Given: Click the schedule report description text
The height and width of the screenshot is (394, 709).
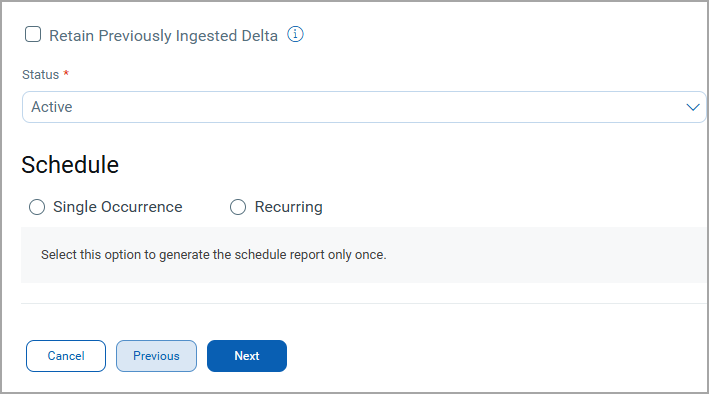Looking at the screenshot, I should pyautogui.click(x=213, y=255).
